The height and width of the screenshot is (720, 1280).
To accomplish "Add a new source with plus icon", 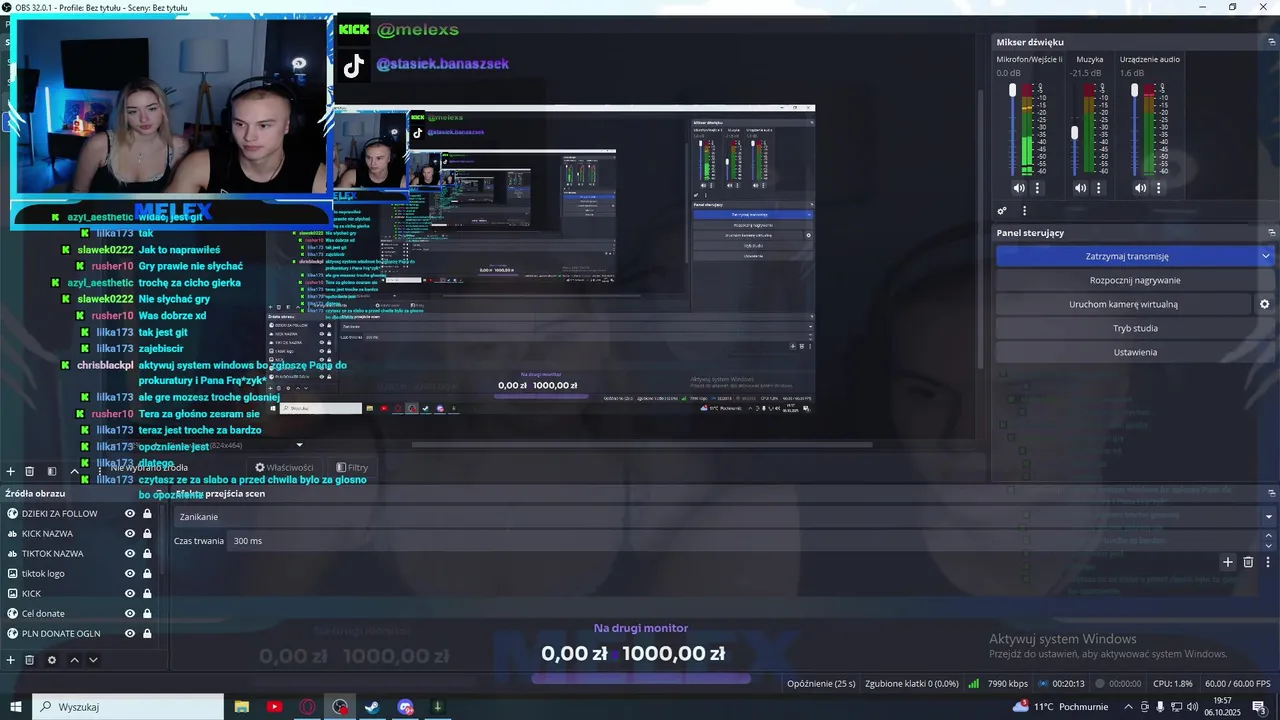I will pyautogui.click(x=11, y=660).
